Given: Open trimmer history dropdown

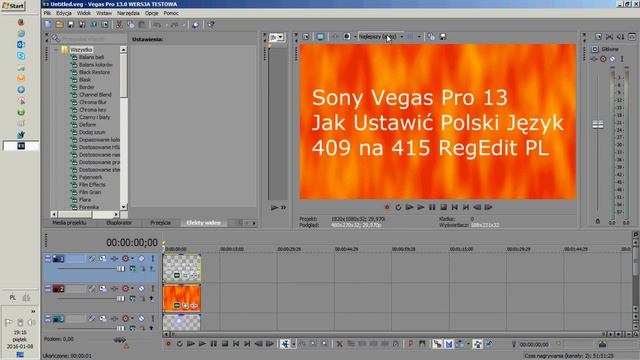Looking at the screenshot, I should (280, 37).
